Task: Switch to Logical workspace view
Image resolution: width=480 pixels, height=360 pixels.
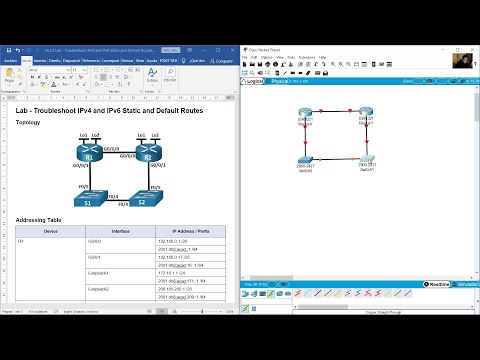Action: point(252,81)
